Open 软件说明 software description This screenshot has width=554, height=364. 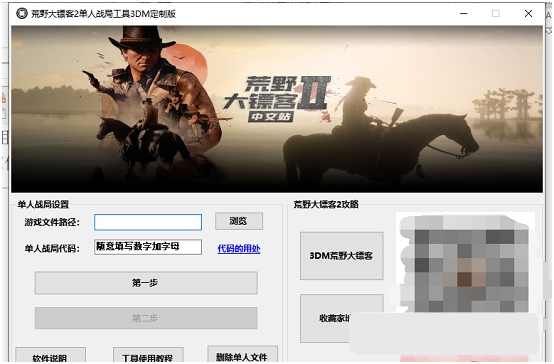pos(51,355)
